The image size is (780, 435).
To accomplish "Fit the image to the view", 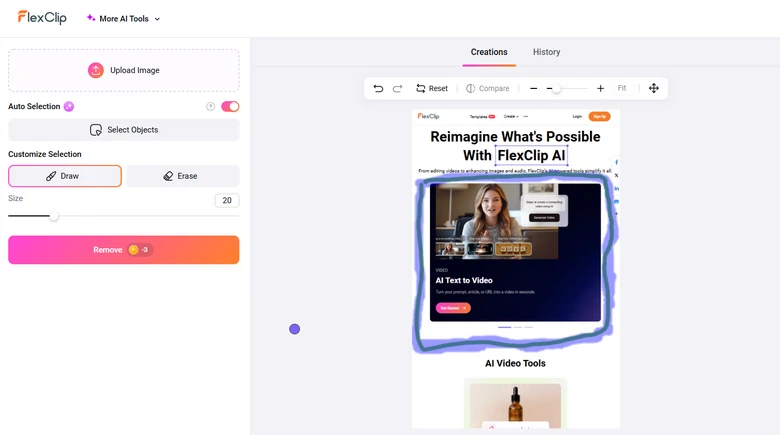I will coord(622,88).
